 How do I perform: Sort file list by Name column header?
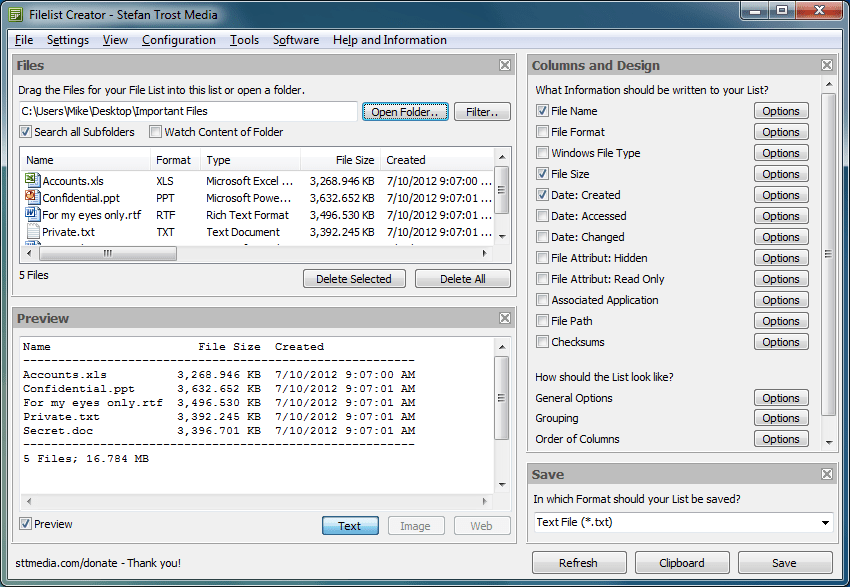[x=86, y=160]
